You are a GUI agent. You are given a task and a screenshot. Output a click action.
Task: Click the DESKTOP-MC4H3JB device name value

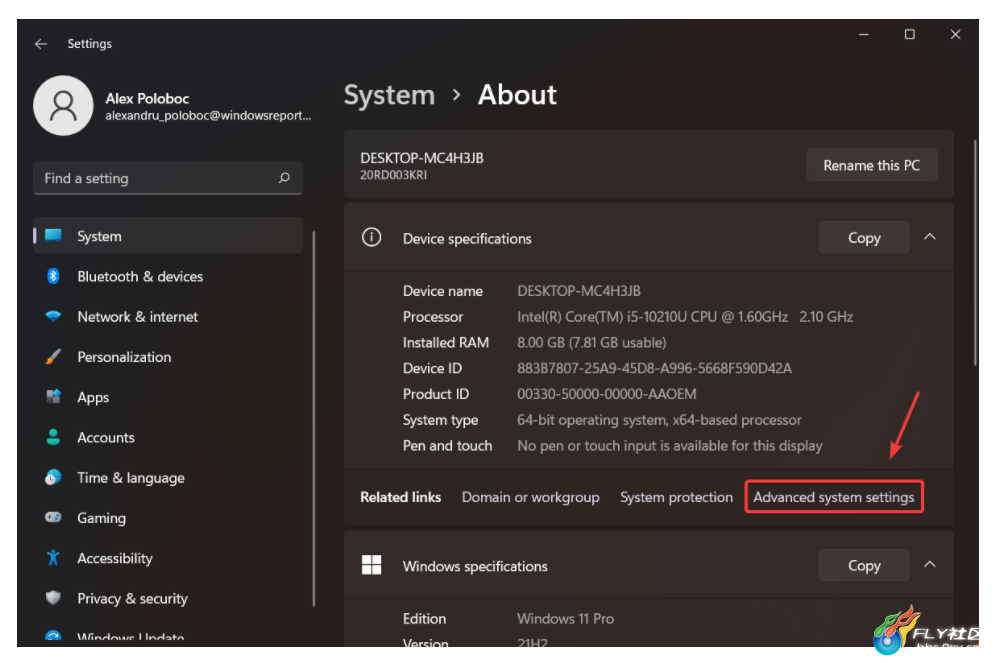pyautogui.click(x=579, y=290)
